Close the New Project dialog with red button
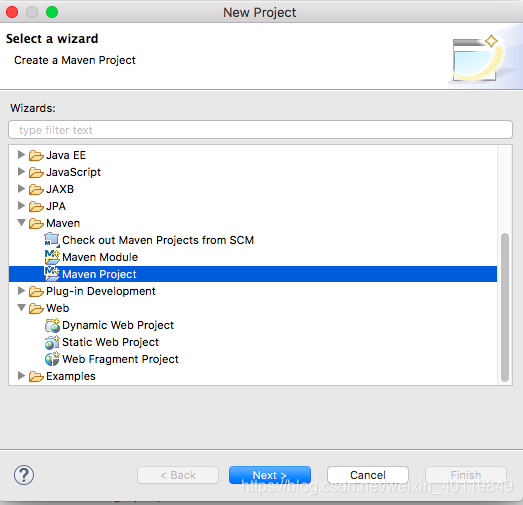 12,12
